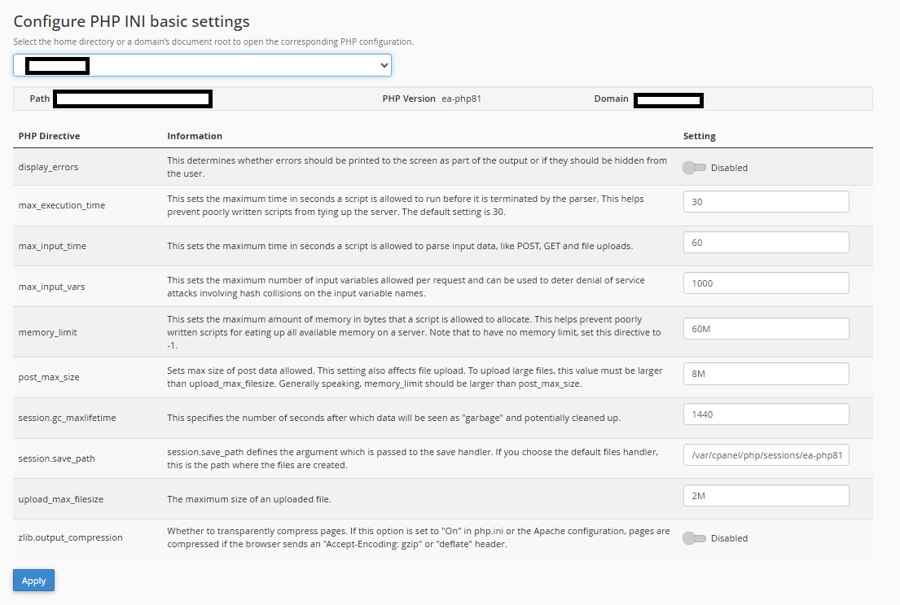Focus the memory_limit input field

(766, 329)
